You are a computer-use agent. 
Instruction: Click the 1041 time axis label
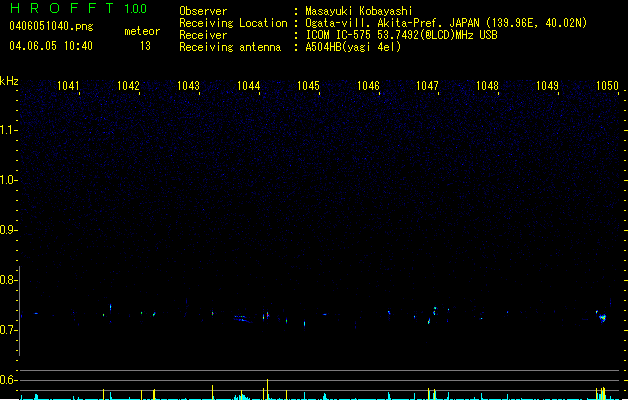tap(68, 86)
